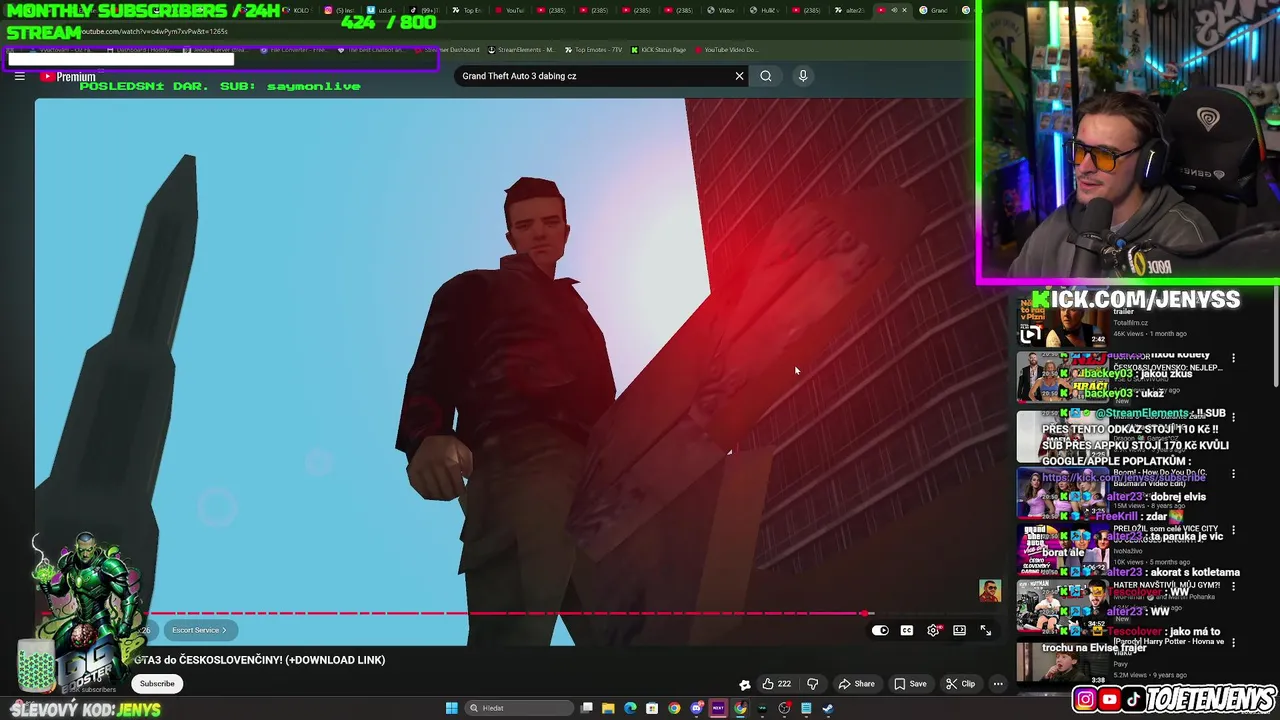This screenshot has width=1280, height=720.
Task: Click the remix icon left of likes
Action: tap(745, 684)
